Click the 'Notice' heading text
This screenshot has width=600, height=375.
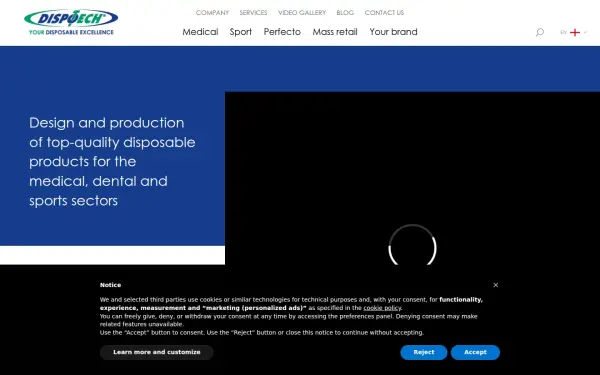coord(110,285)
